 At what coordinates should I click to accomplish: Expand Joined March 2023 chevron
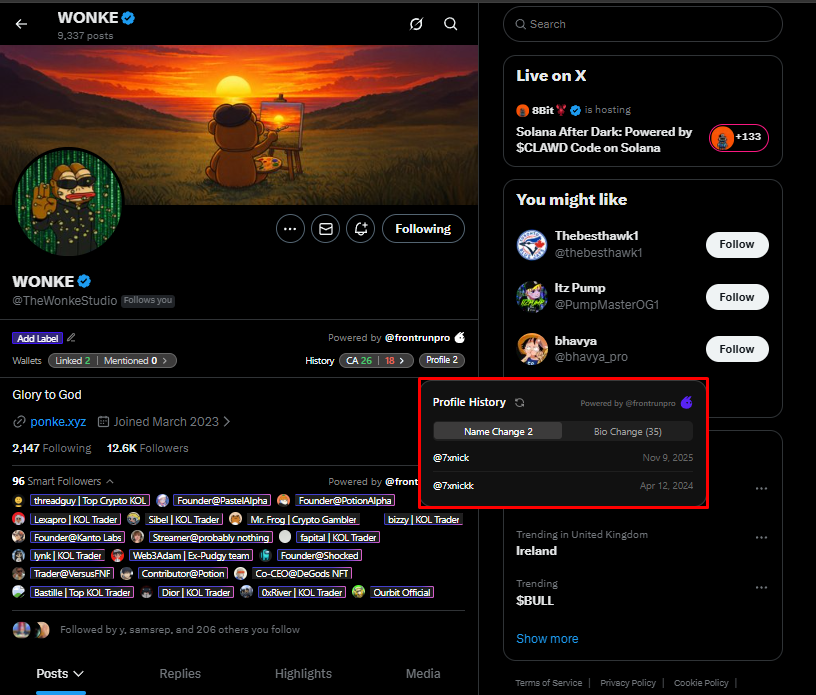coord(227,422)
